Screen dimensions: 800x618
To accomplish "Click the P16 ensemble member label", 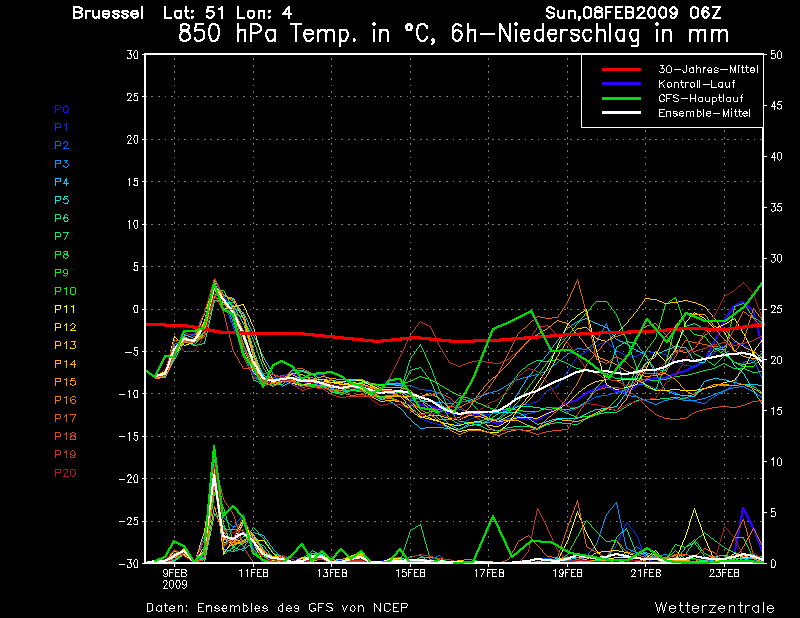I will [65, 400].
